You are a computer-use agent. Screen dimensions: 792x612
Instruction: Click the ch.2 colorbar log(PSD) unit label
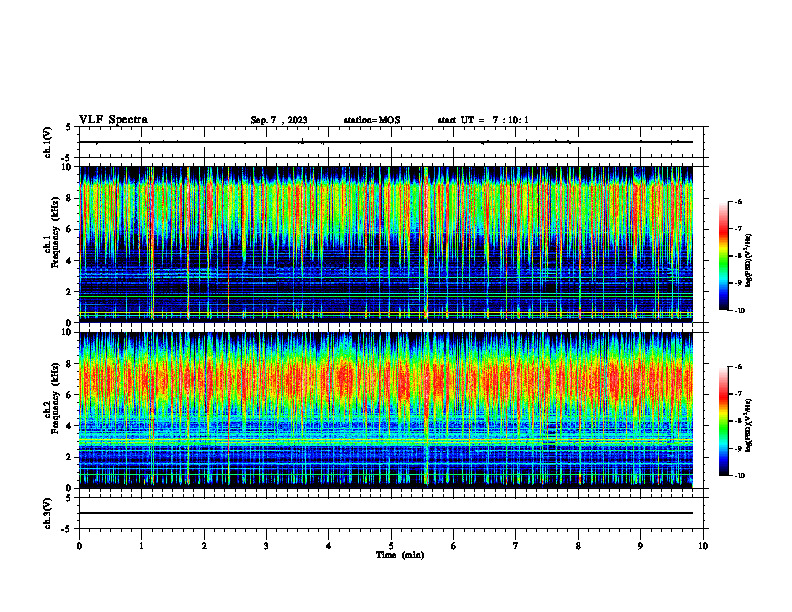point(749,425)
